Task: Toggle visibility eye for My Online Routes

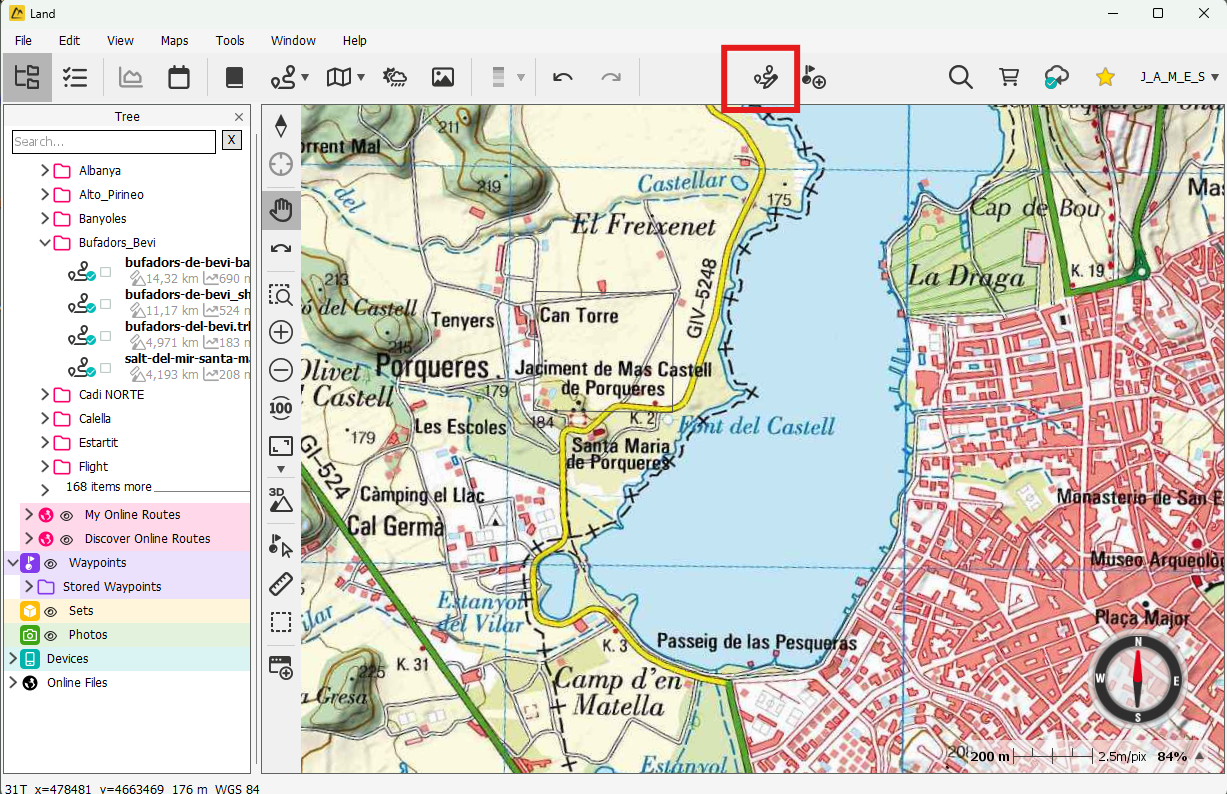Action: coord(67,515)
